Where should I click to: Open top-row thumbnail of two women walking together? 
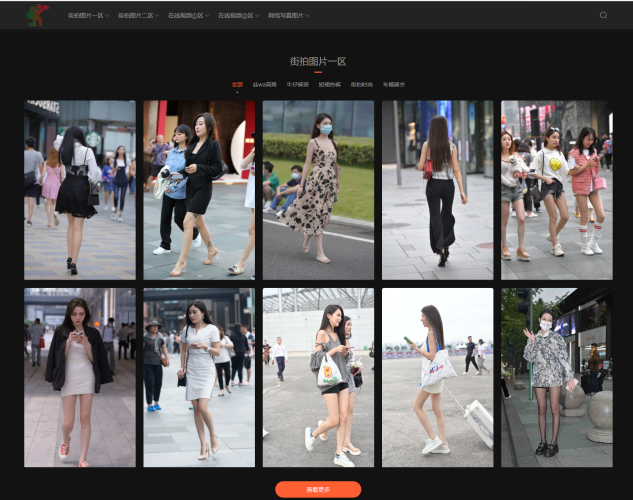[x=198, y=189]
